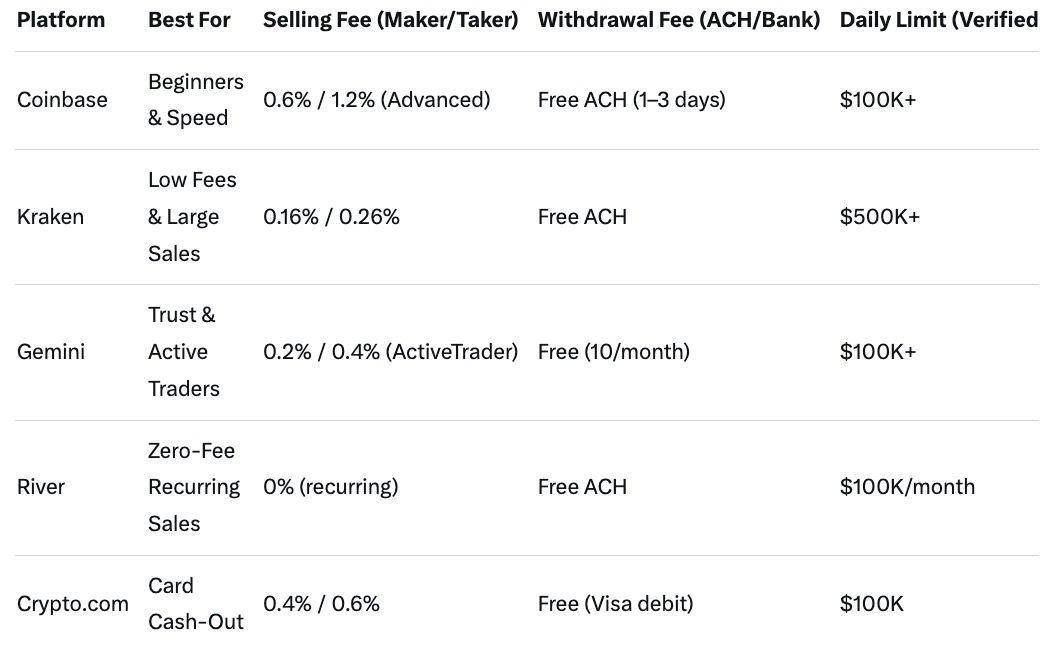Image resolution: width=1060 pixels, height=668 pixels.
Task: Select the Selling Fee (Maker/Taker) header
Action: (390, 20)
